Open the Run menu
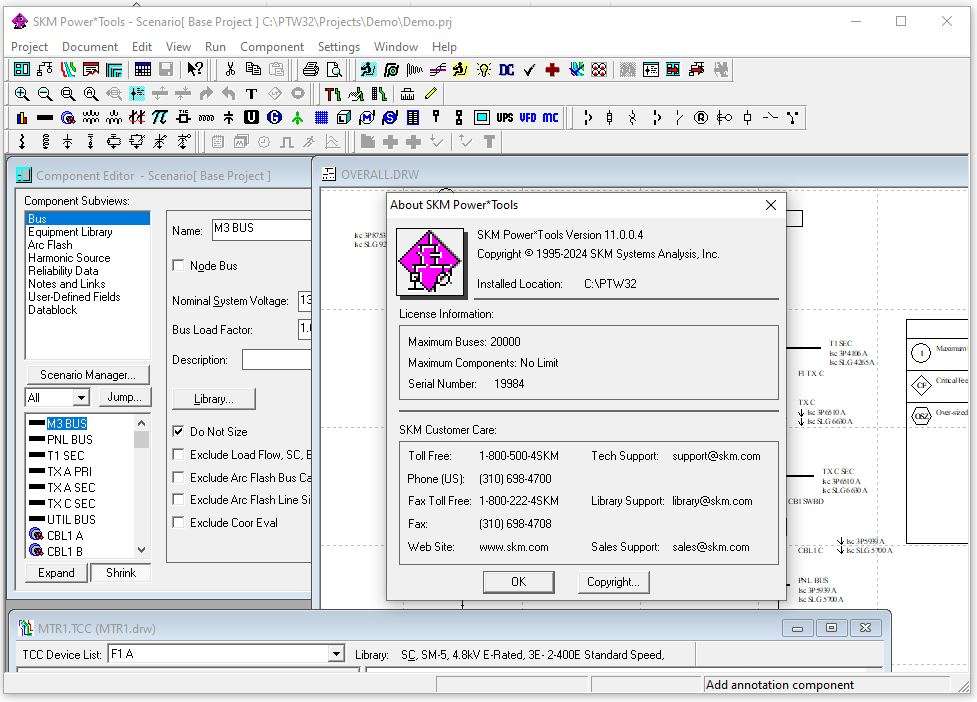 (215, 47)
